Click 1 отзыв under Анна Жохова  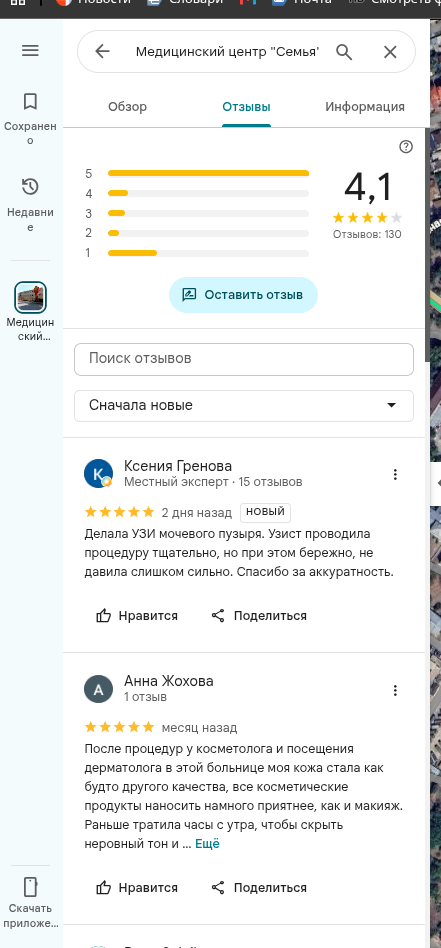(x=145, y=697)
